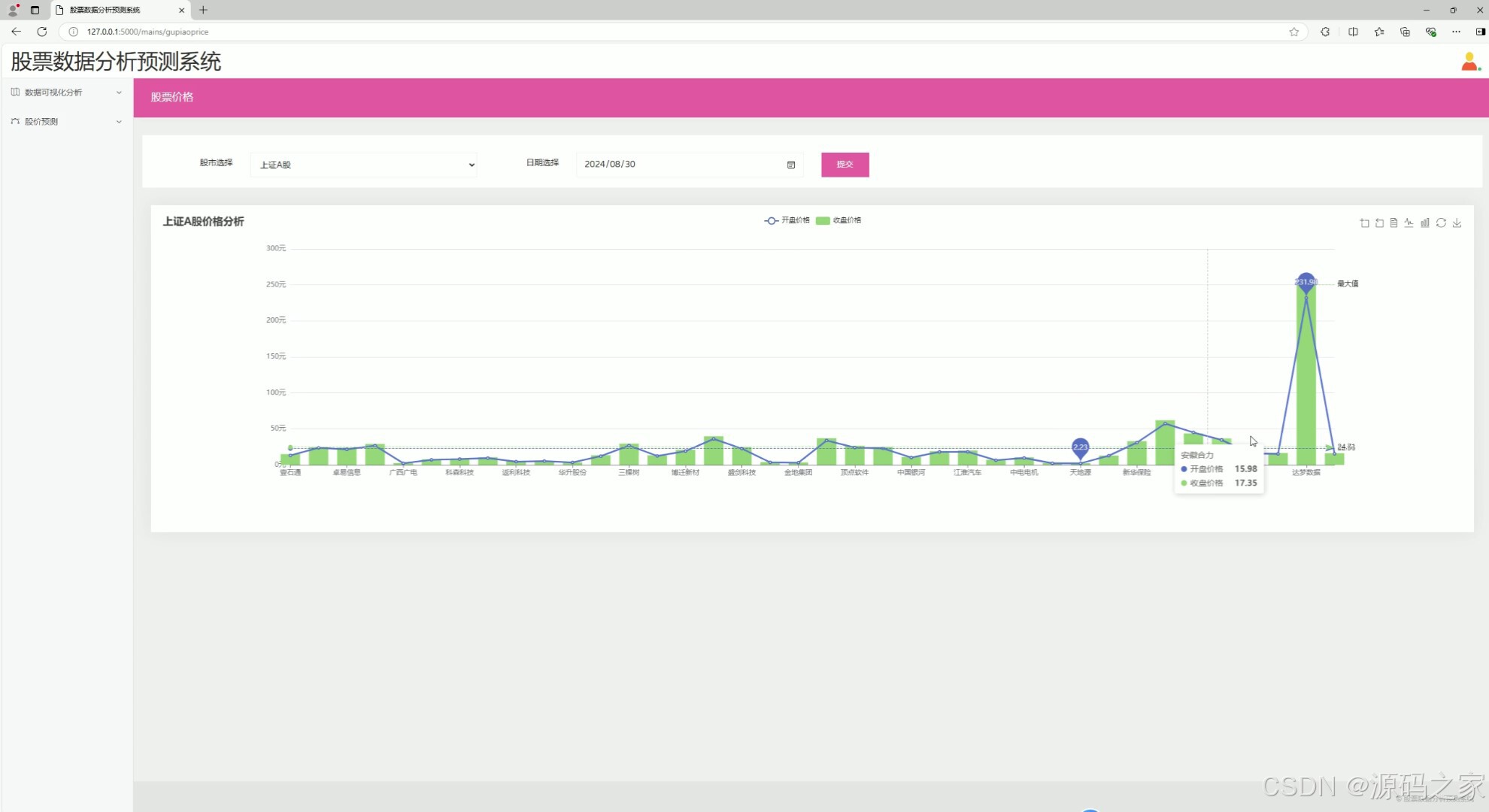The image size is (1489, 812).
Task: Click the zoom reset (back) icon
Action: 1379,223
